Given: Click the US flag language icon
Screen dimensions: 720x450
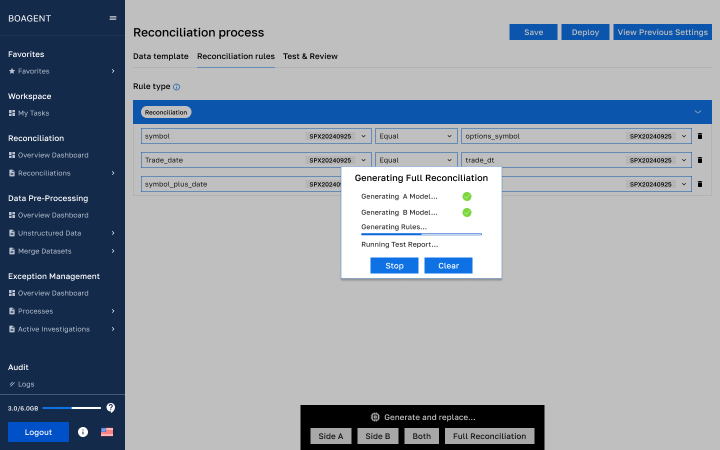Looking at the screenshot, I should point(107,432).
